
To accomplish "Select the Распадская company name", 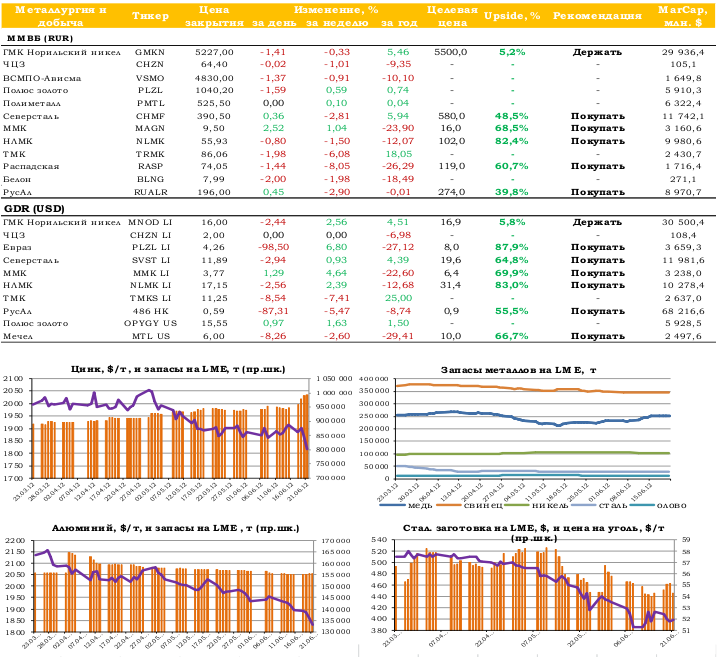I will 31,166.
